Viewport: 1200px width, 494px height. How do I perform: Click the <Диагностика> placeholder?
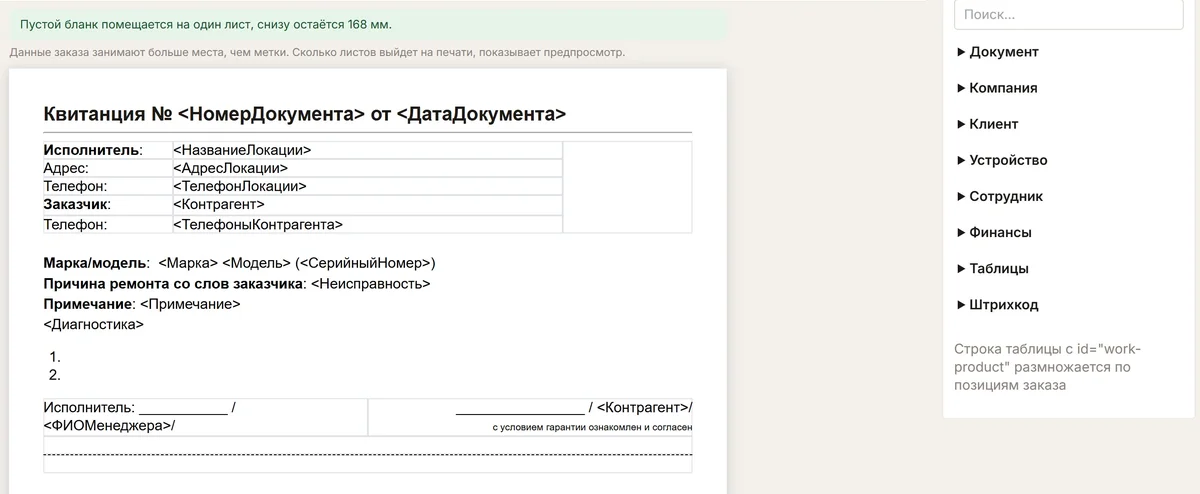(94, 324)
